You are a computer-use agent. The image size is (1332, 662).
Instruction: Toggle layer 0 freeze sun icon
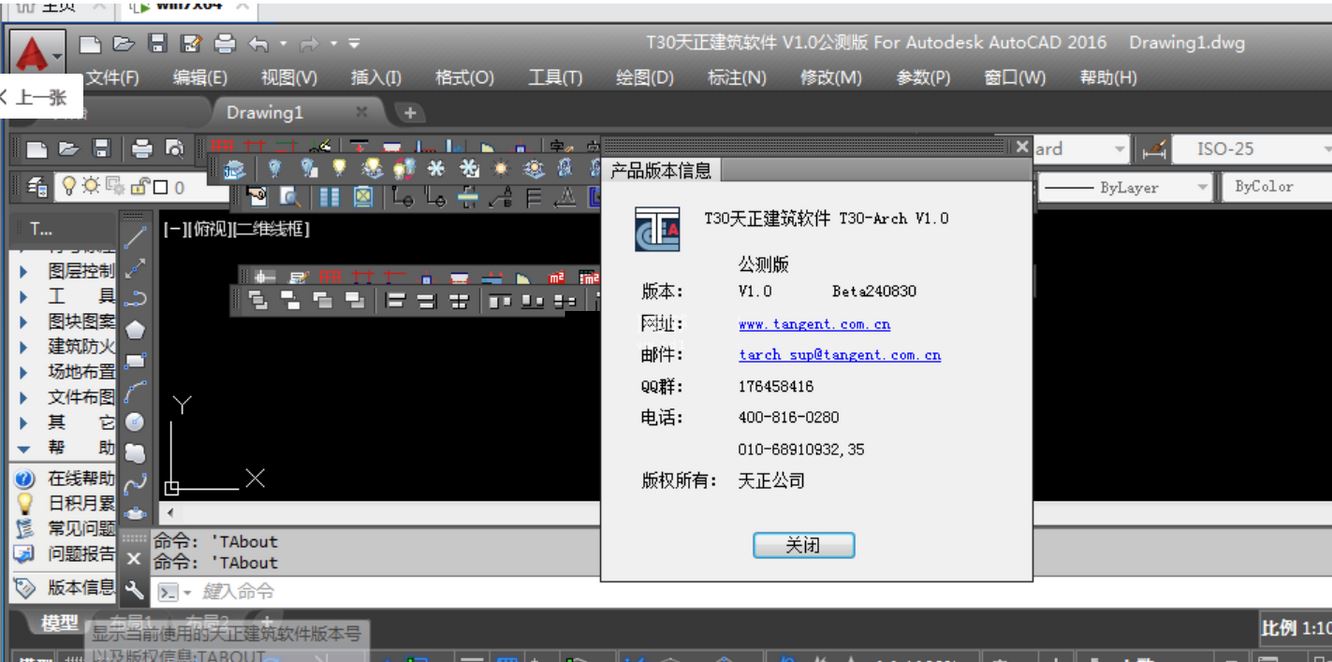(x=91, y=187)
